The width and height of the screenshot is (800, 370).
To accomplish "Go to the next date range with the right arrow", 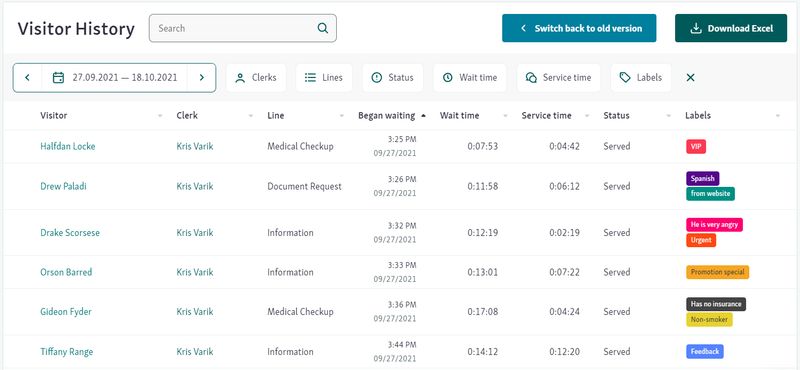I will pyautogui.click(x=202, y=78).
